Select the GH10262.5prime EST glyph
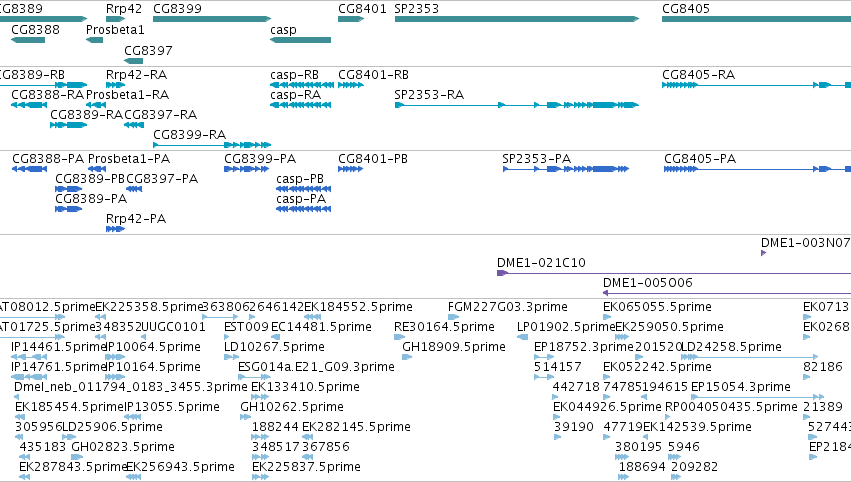Screen dimensions: 851x482 (245, 417)
